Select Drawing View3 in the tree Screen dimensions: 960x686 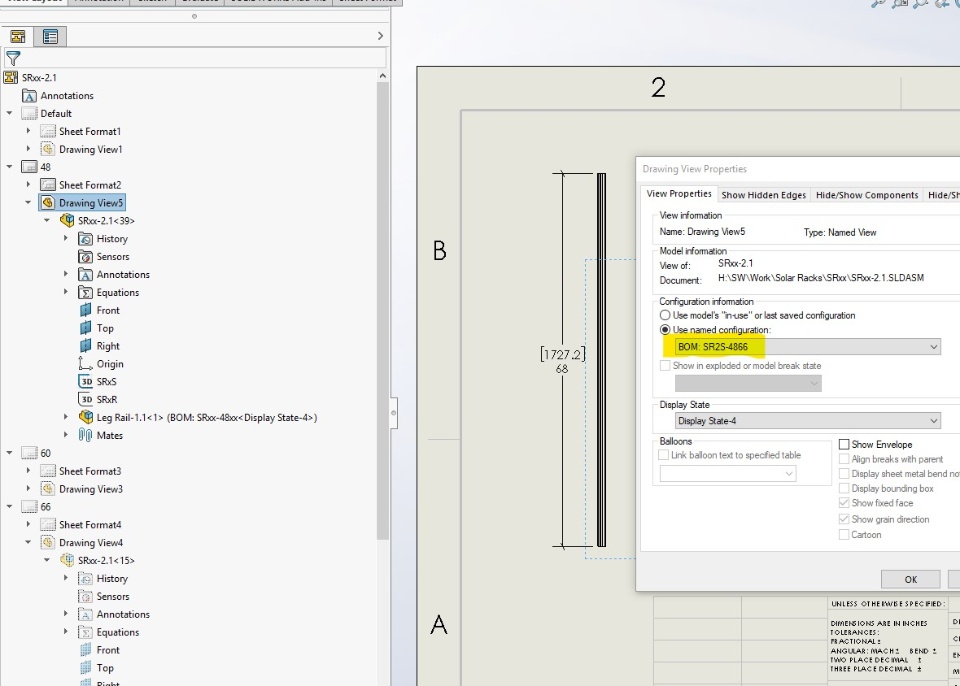tap(91, 489)
